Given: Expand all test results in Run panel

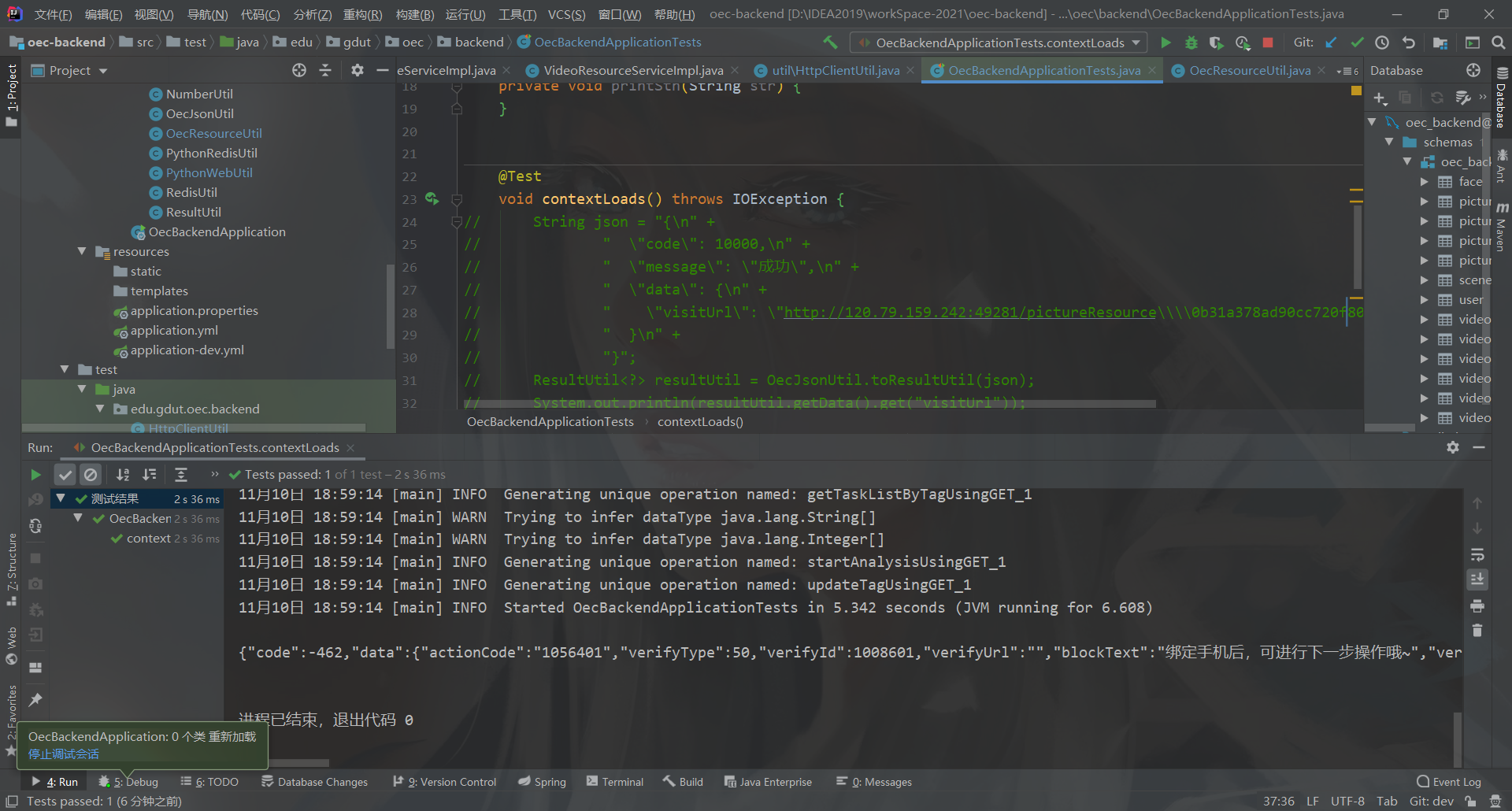Looking at the screenshot, I should click(x=181, y=474).
